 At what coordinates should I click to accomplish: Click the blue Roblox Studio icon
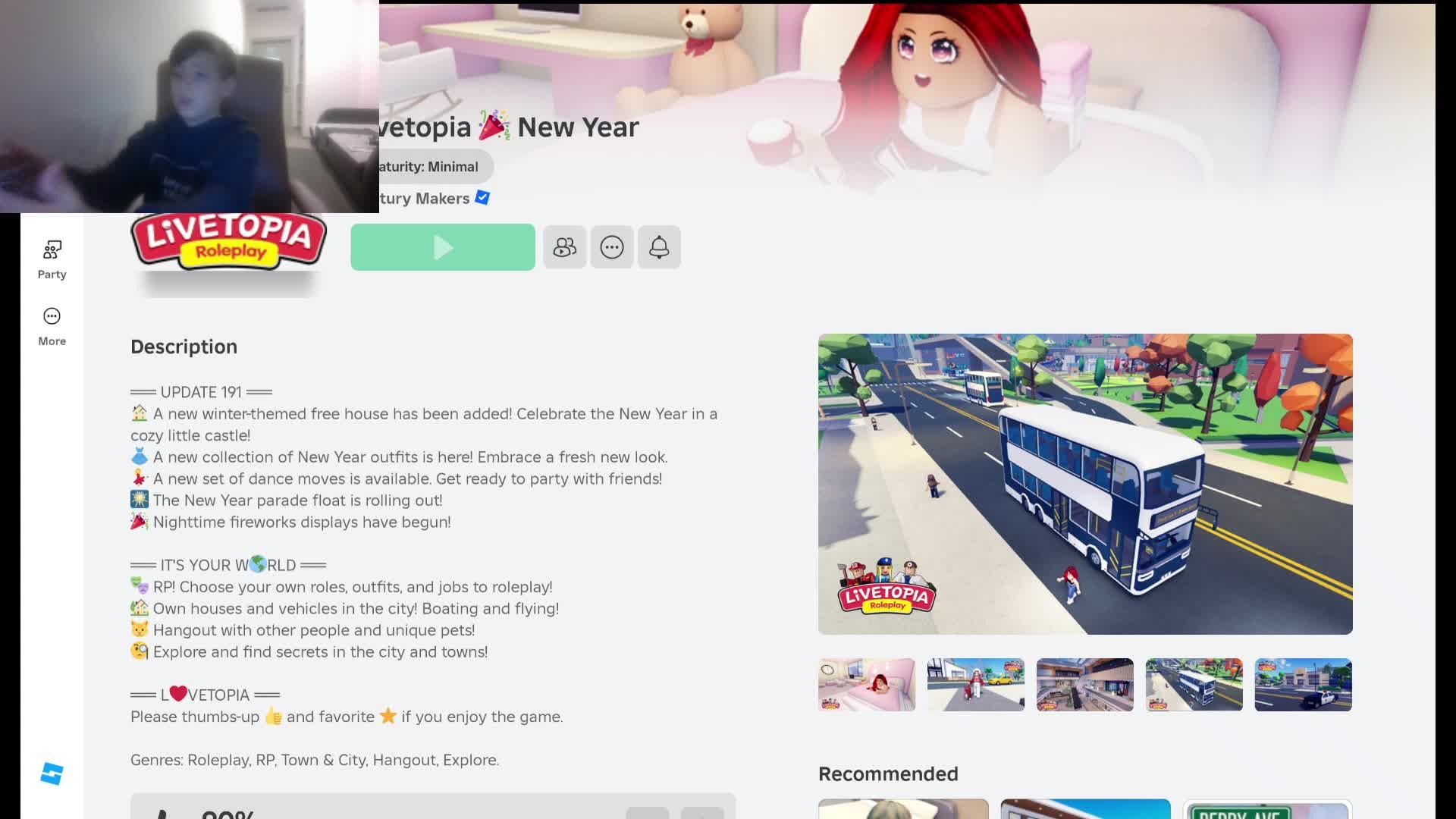coord(52,773)
